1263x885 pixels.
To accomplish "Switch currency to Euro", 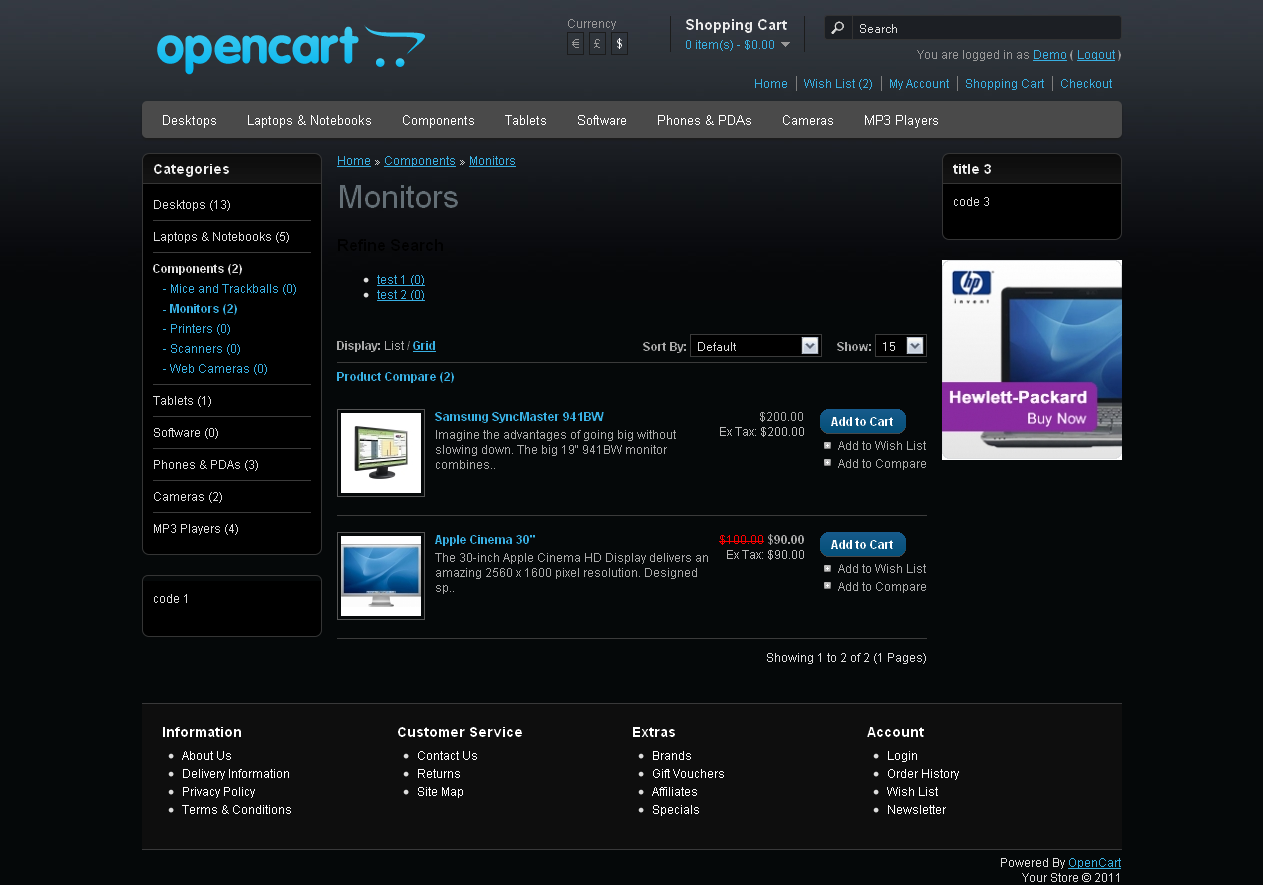I will tap(575, 44).
